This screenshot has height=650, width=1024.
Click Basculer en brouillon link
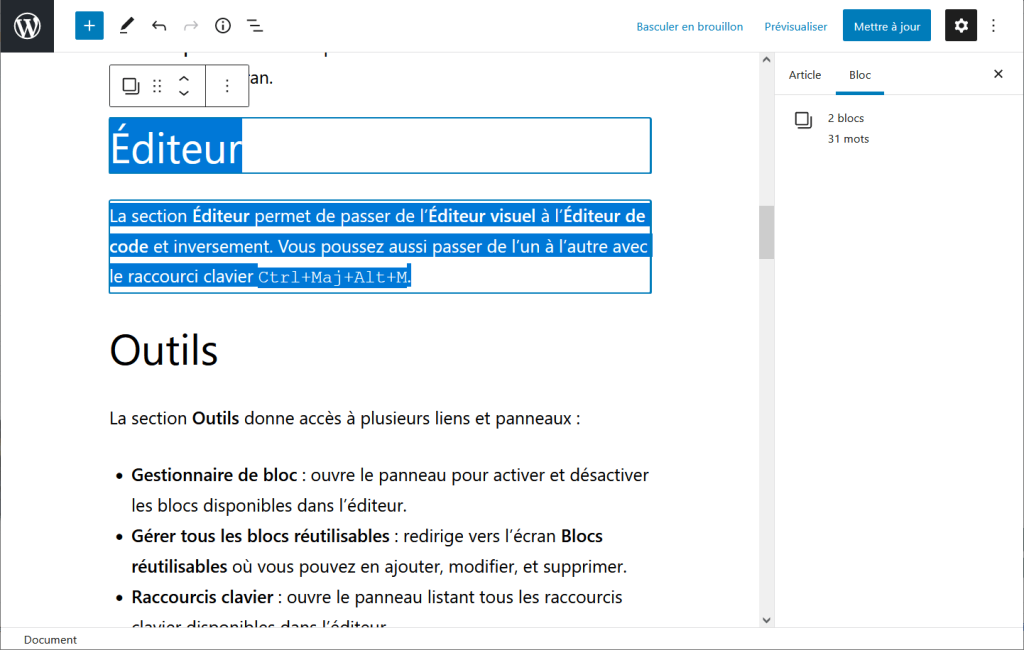tap(690, 27)
